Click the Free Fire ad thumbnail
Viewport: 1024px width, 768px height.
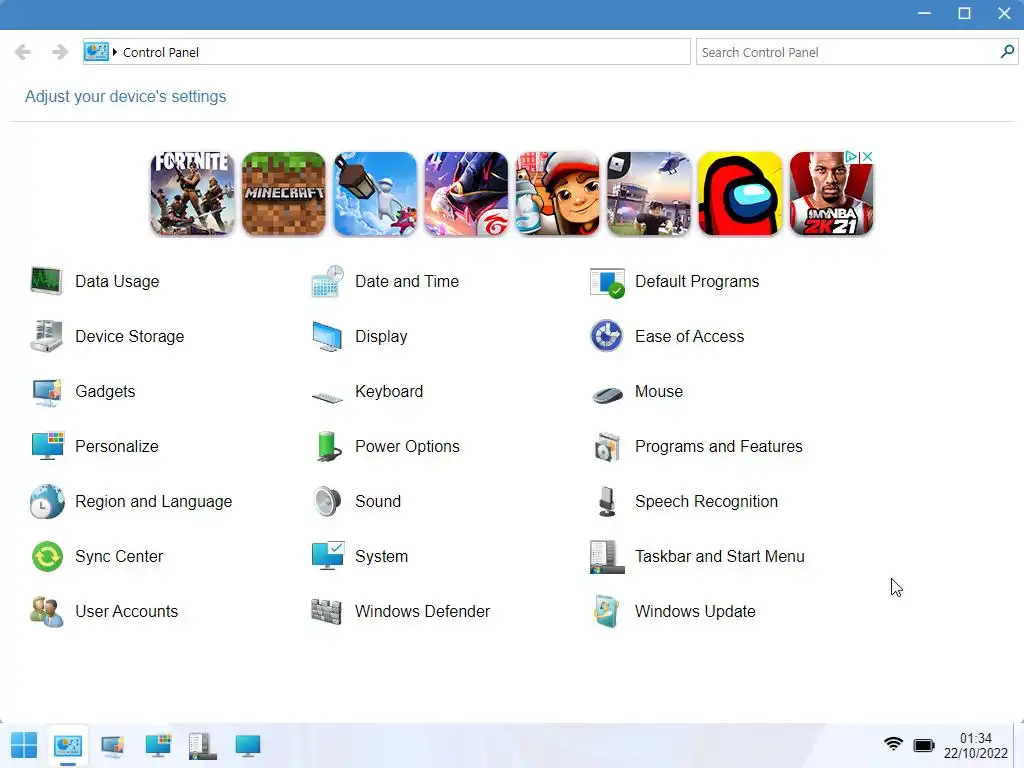(x=466, y=193)
